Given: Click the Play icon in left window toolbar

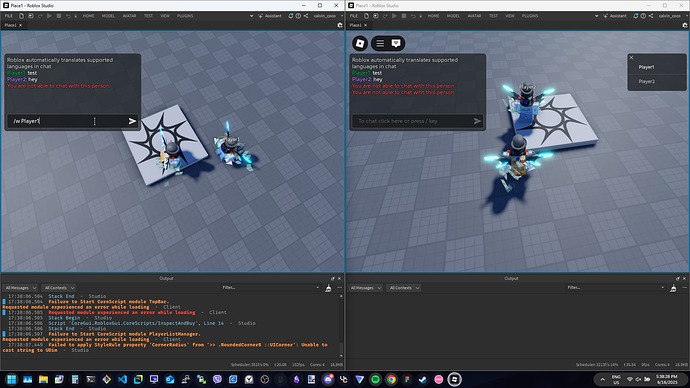Looking at the screenshot, I should (49, 16).
